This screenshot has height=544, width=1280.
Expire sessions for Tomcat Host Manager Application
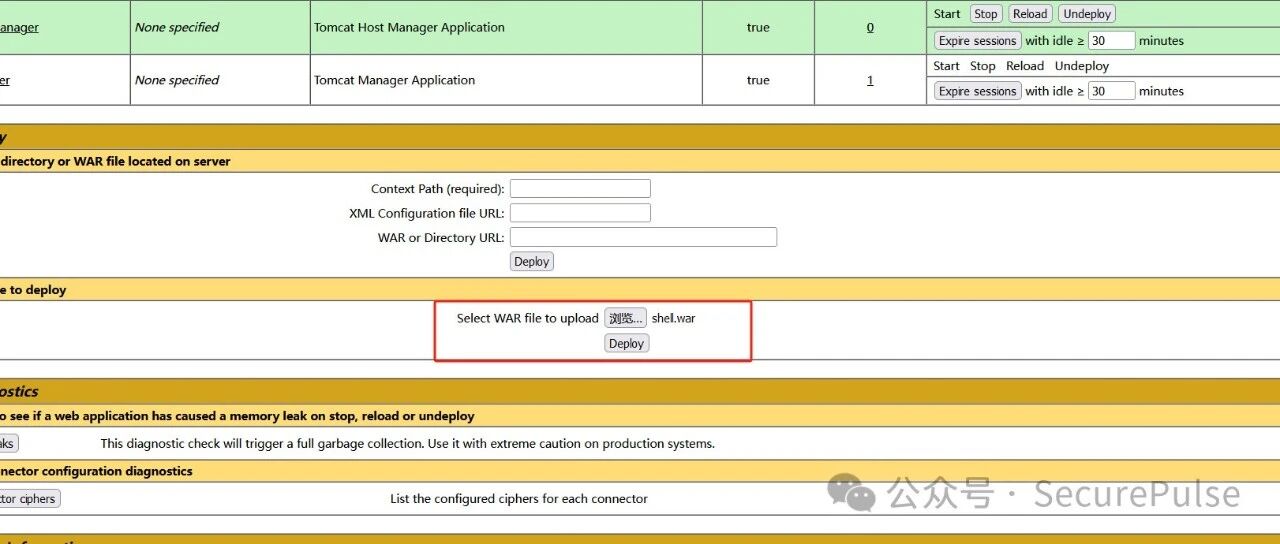coord(977,41)
